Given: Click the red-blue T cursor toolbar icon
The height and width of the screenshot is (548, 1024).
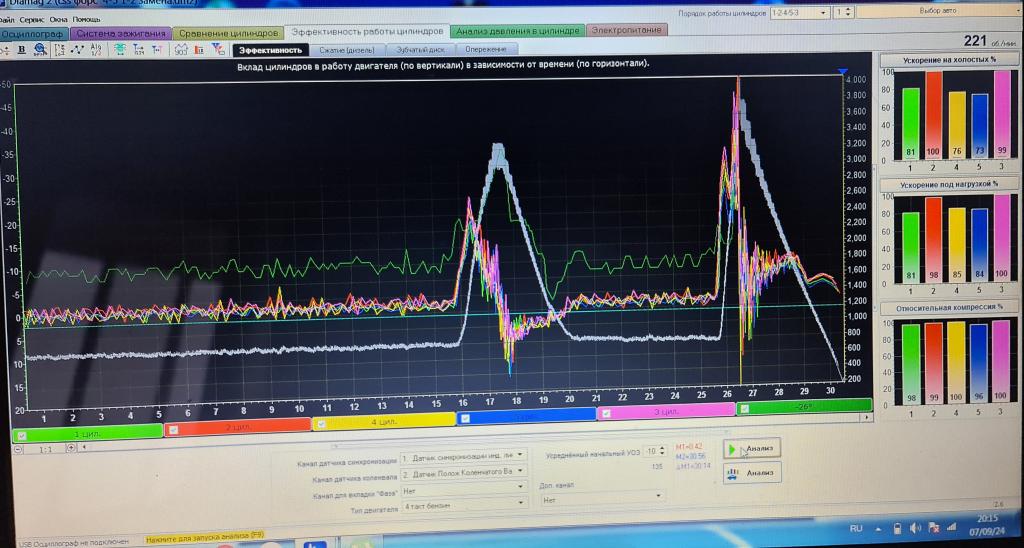Looking at the screenshot, I should click(x=157, y=49).
